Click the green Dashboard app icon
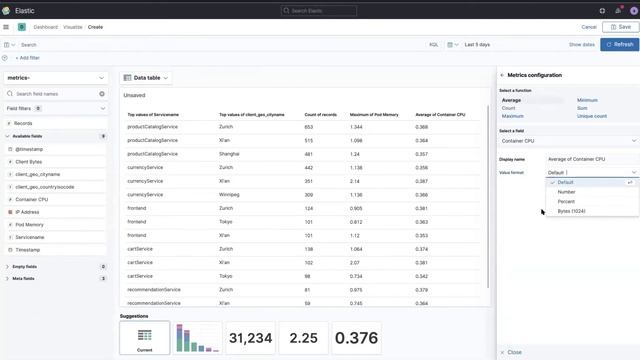 [22, 27]
